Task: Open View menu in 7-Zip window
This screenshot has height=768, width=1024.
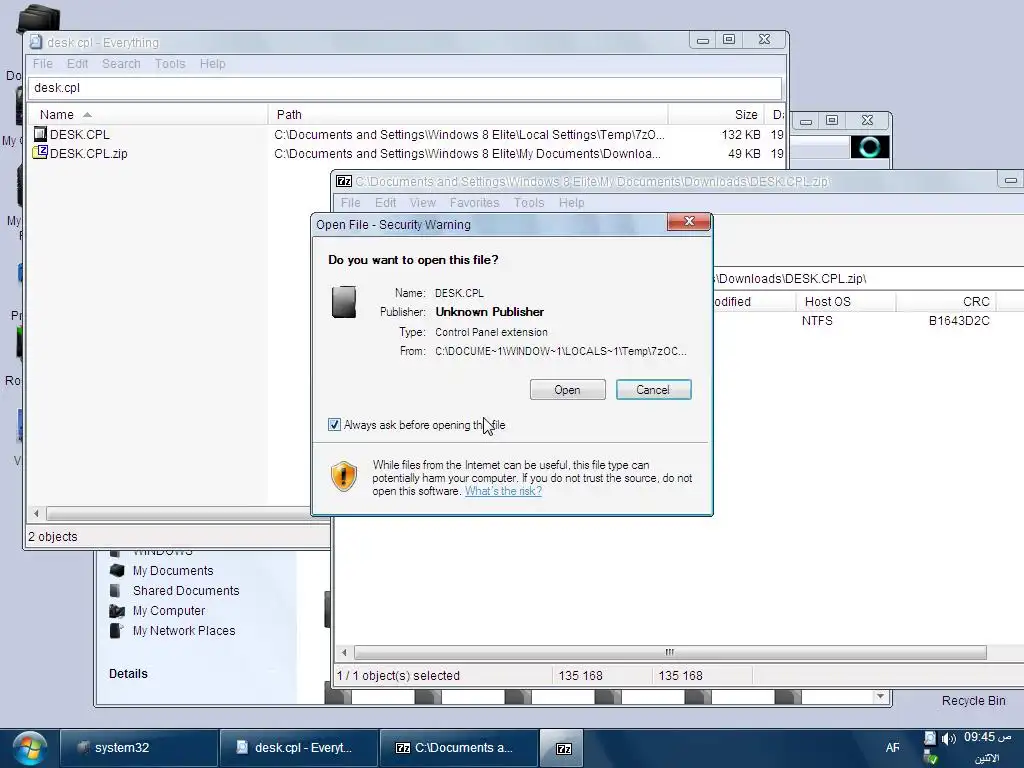Action: point(423,202)
